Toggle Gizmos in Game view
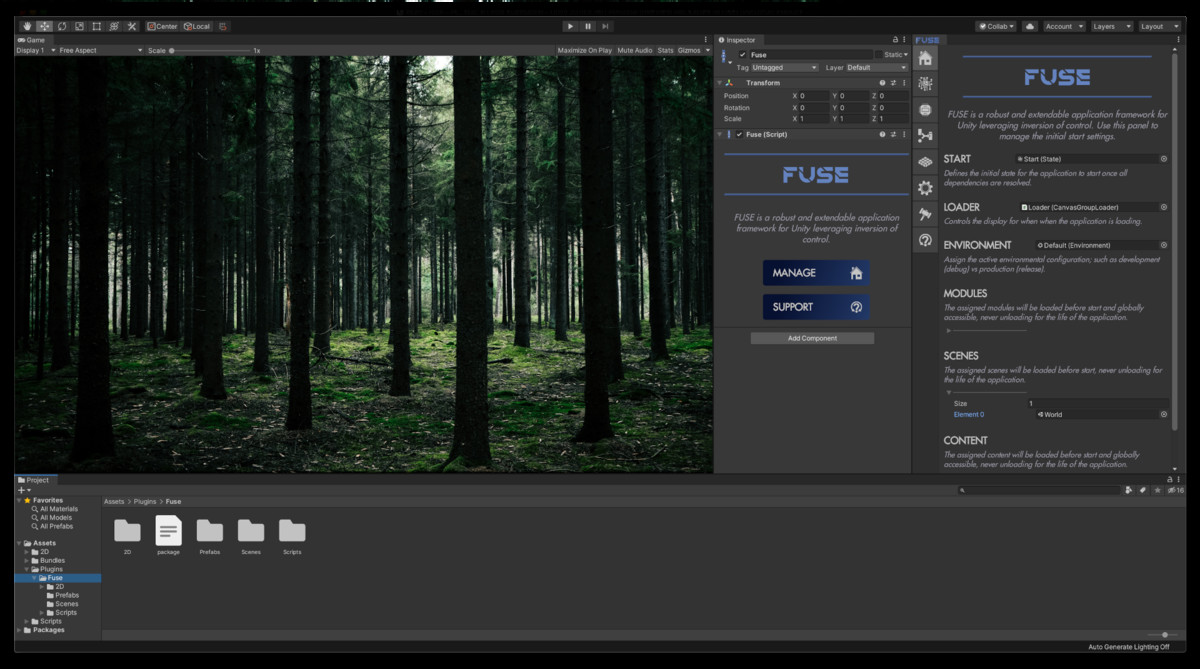The height and width of the screenshot is (669, 1200). pyautogui.click(x=689, y=50)
